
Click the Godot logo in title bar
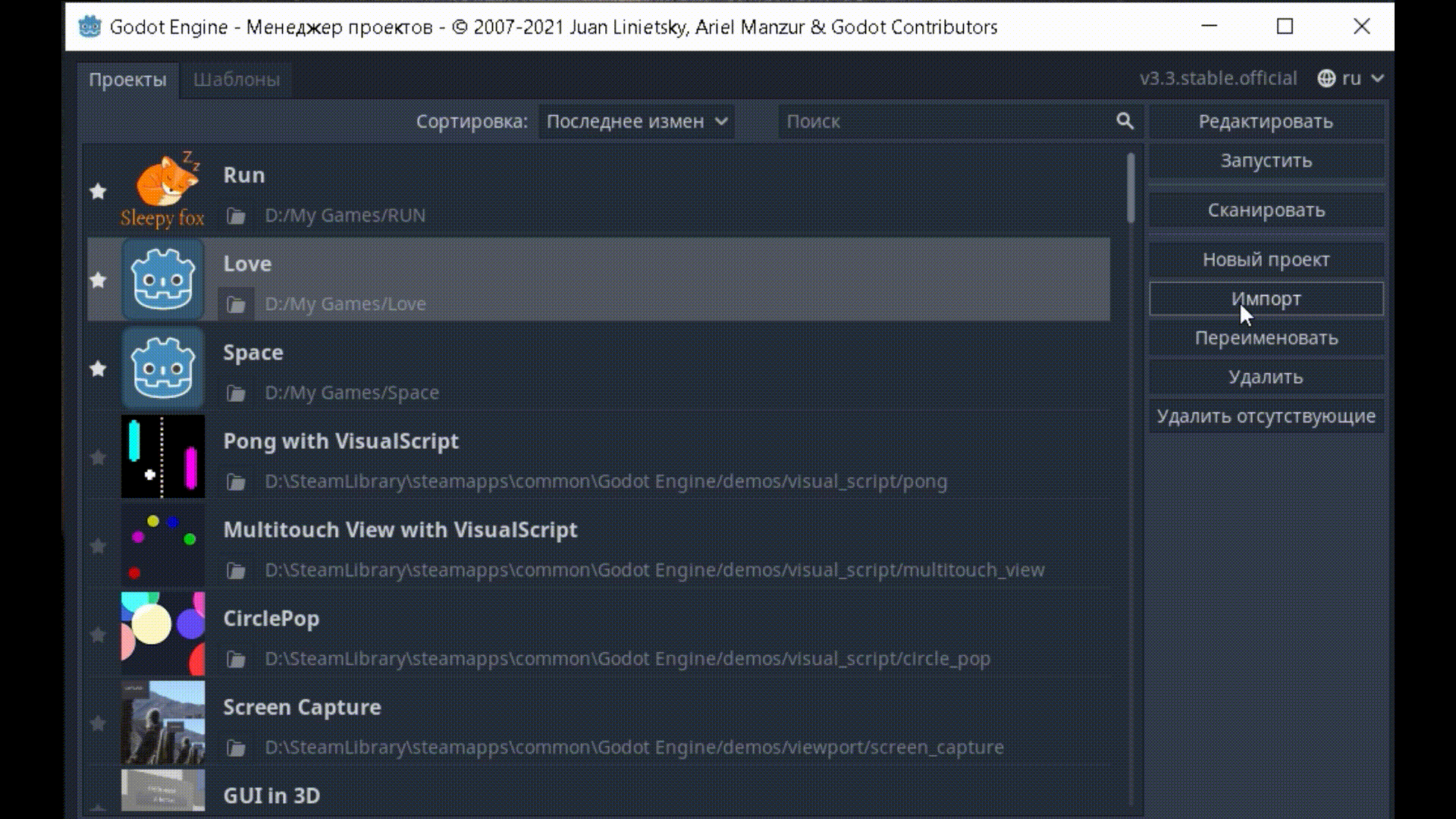click(90, 27)
